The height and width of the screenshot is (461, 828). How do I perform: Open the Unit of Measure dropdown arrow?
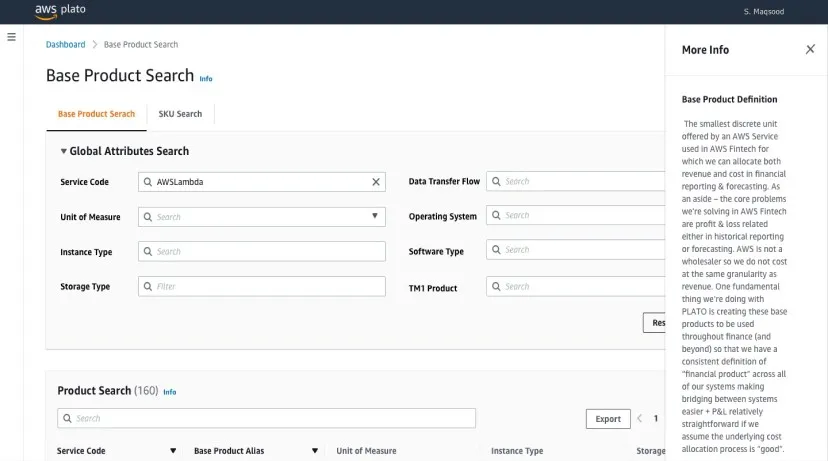pos(374,216)
